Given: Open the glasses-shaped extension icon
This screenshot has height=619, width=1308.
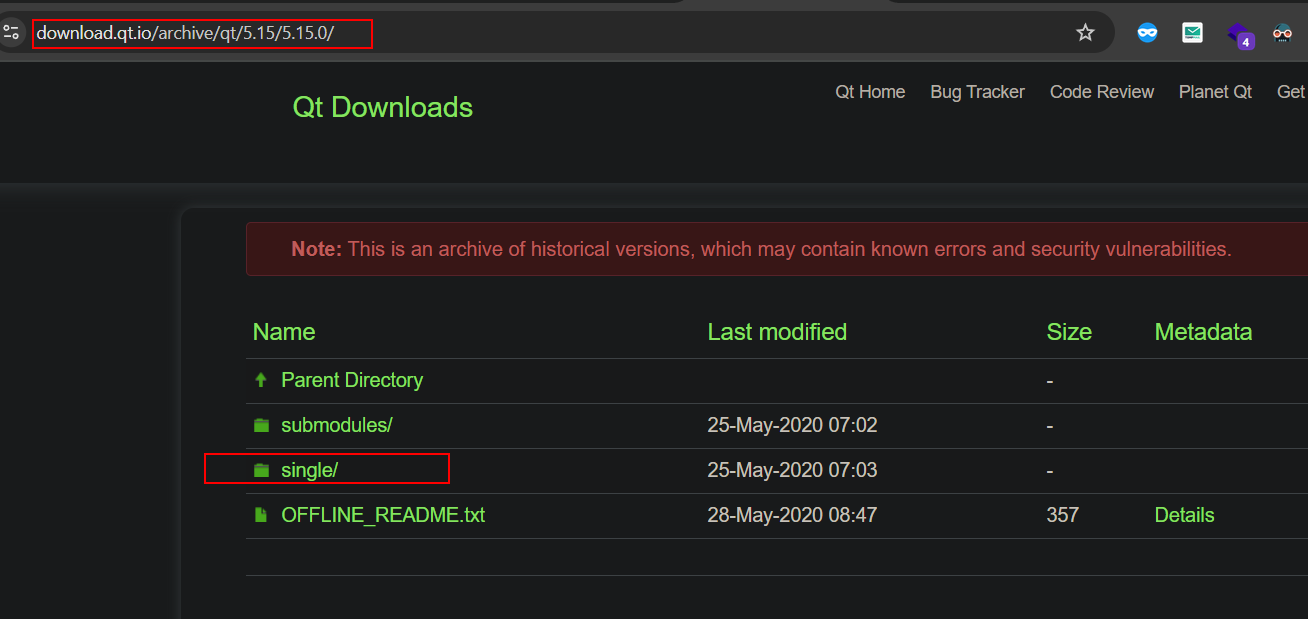Looking at the screenshot, I should [1283, 33].
